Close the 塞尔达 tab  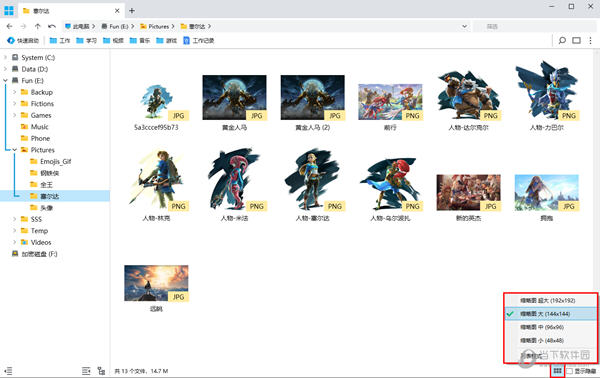(117, 11)
